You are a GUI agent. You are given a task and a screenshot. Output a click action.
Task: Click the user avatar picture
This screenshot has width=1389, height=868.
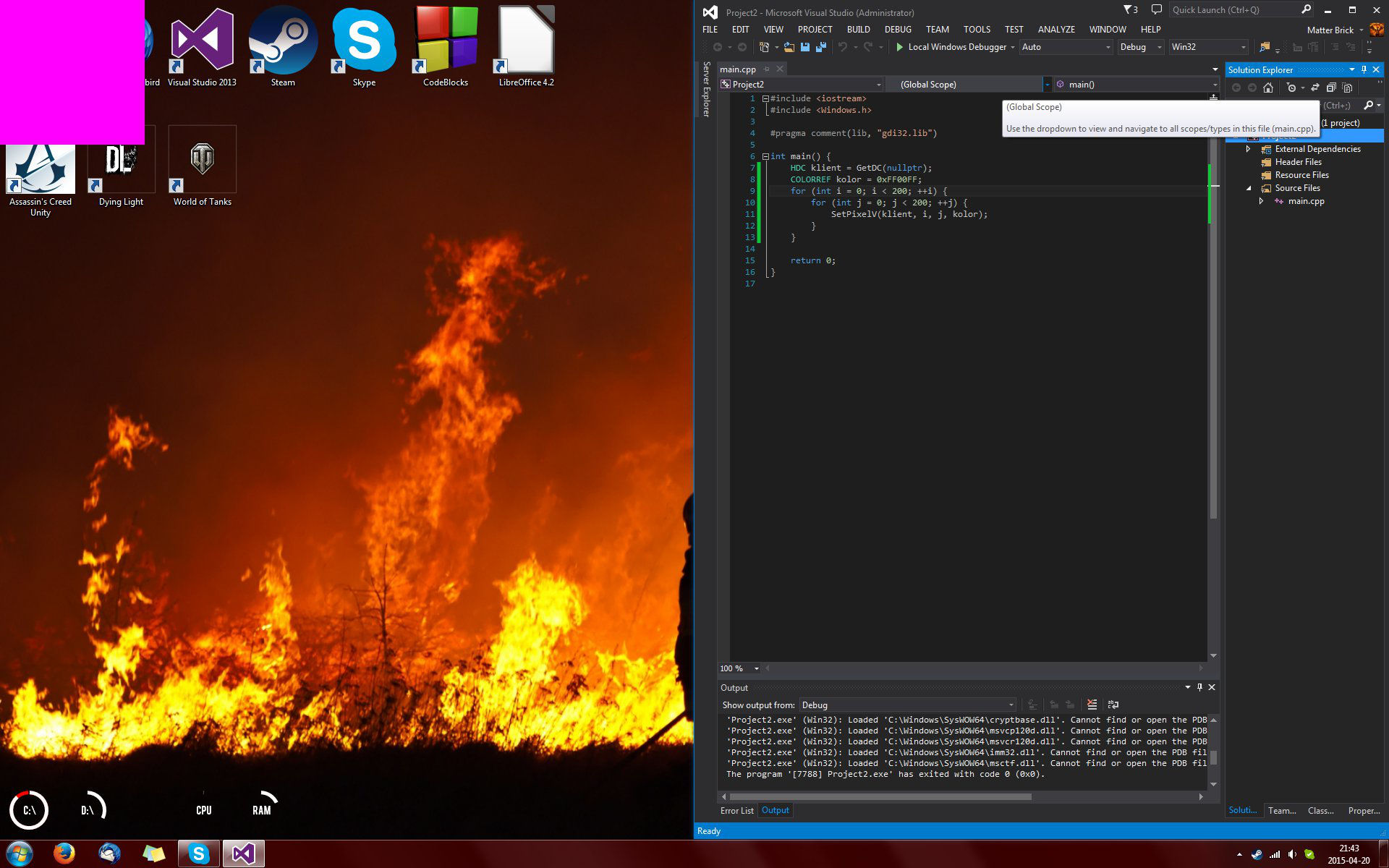tap(1377, 30)
